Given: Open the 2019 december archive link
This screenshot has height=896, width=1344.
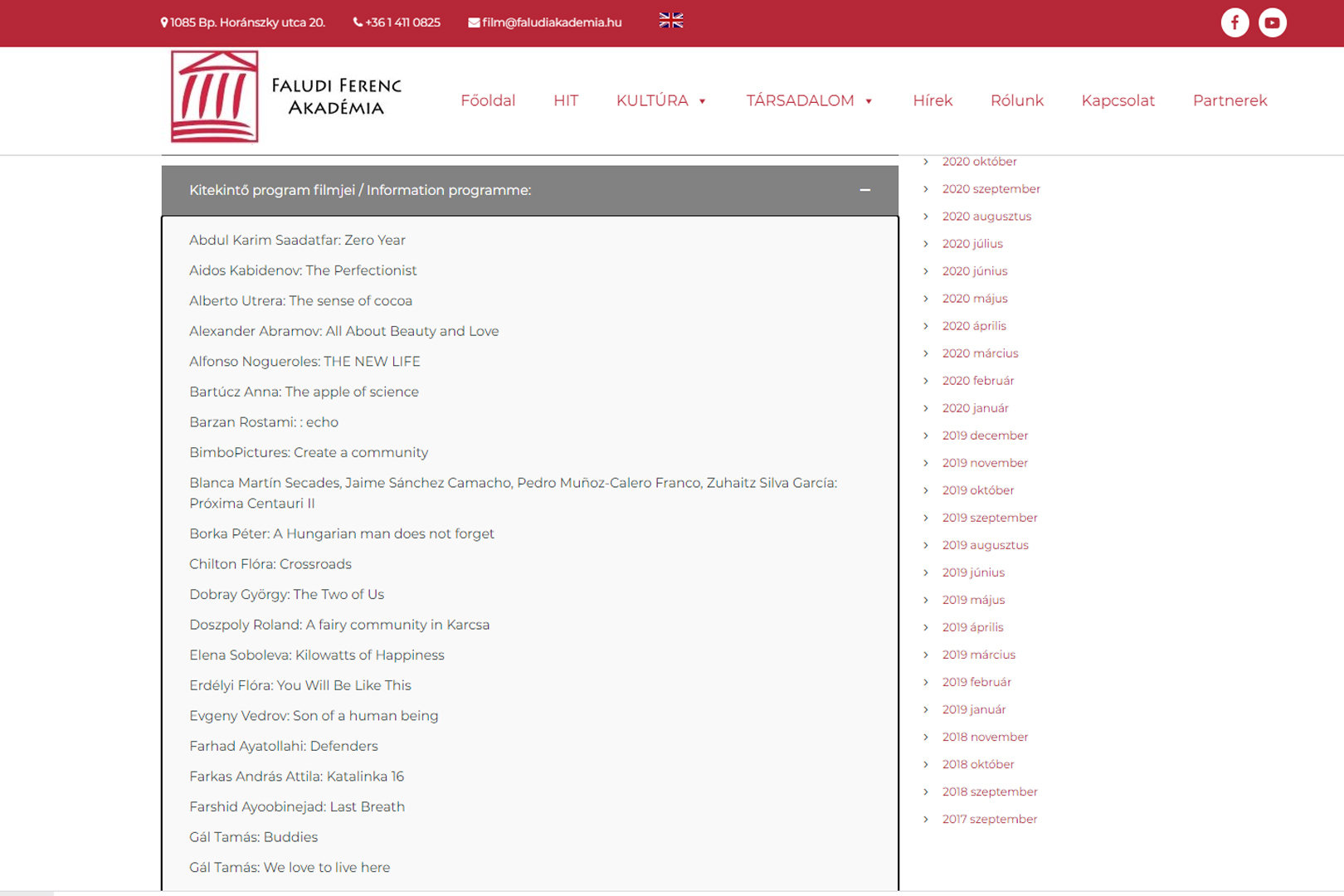Looking at the screenshot, I should 985,436.
